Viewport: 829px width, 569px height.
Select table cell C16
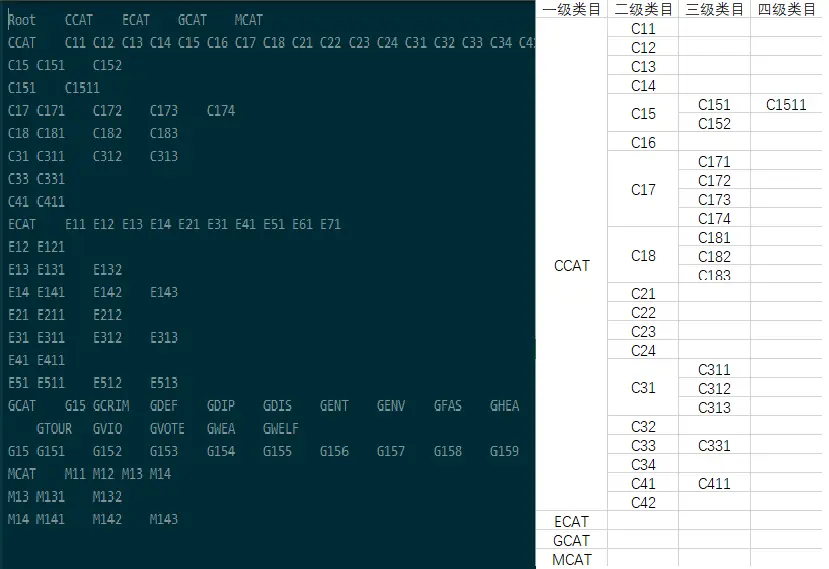click(643, 142)
